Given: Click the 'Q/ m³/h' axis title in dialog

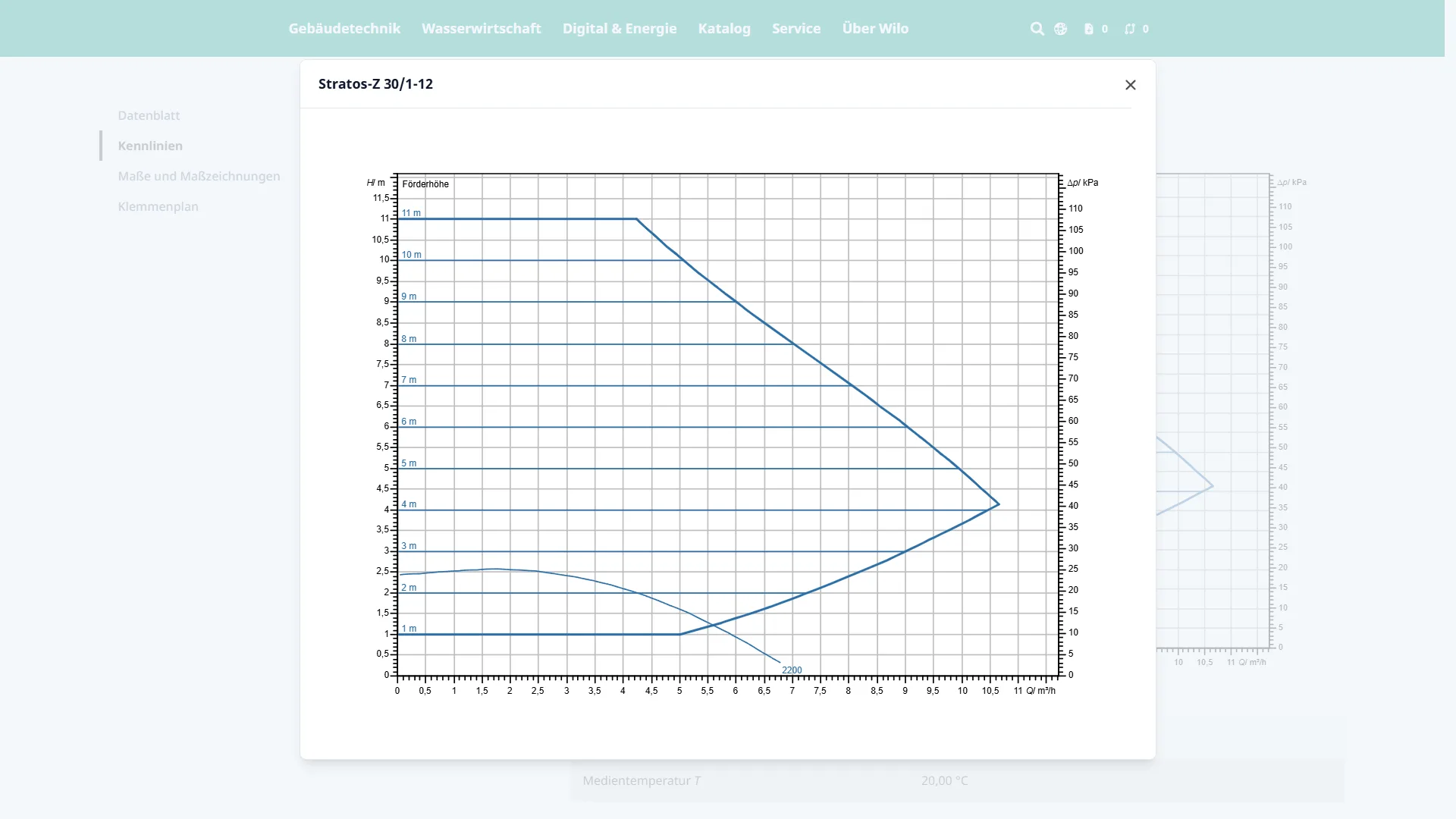Looking at the screenshot, I should pyautogui.click(x=1040, y=691).
